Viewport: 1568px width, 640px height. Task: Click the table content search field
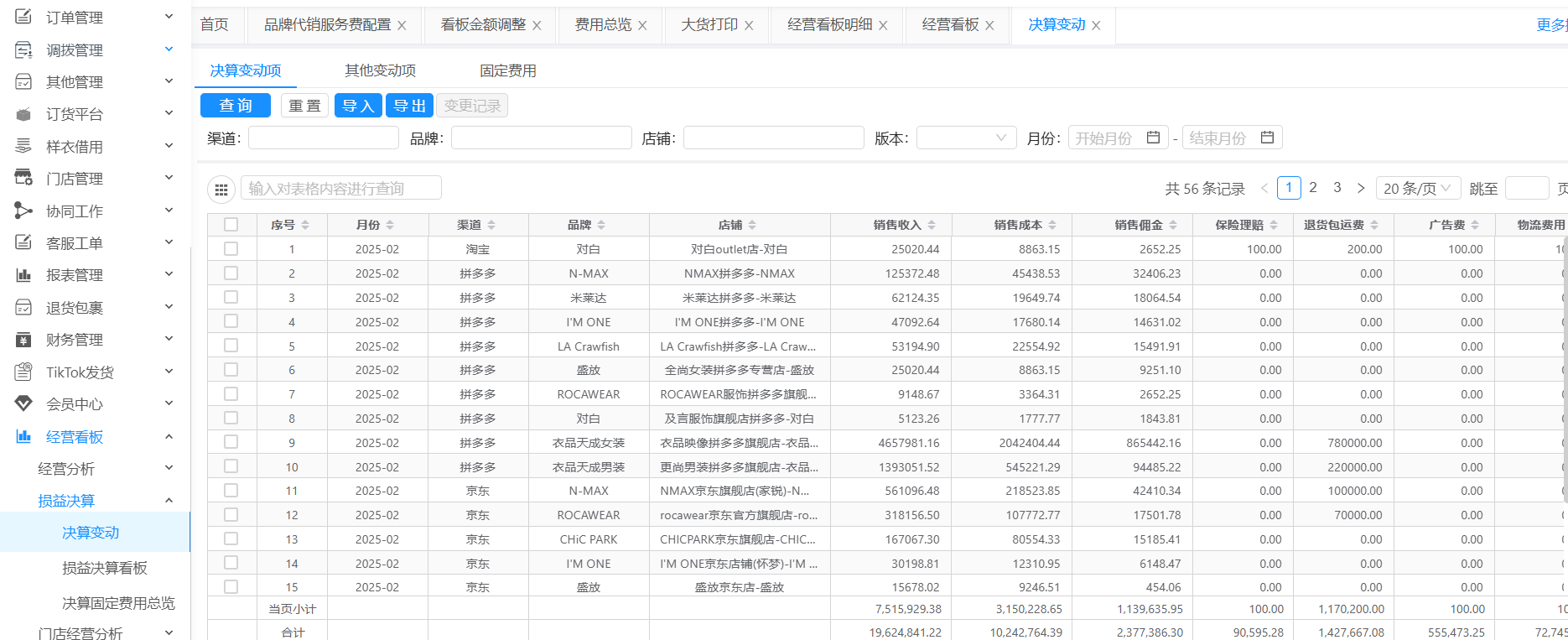(x=341, y=189)
